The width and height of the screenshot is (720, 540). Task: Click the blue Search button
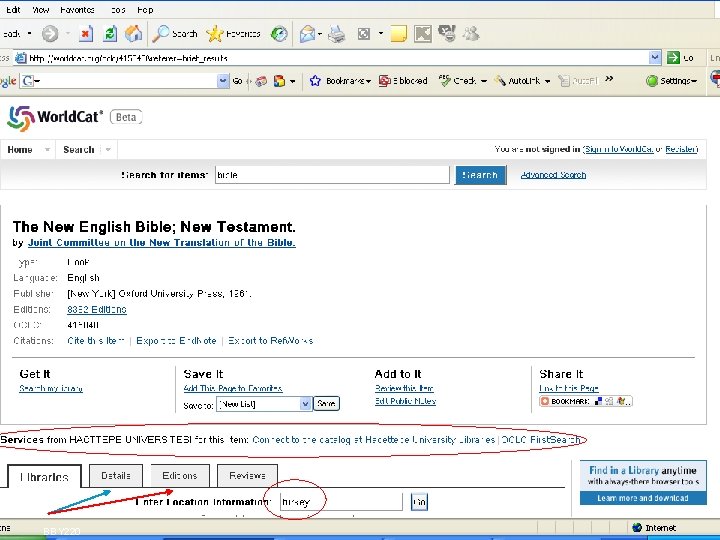(x=480, y=175)
